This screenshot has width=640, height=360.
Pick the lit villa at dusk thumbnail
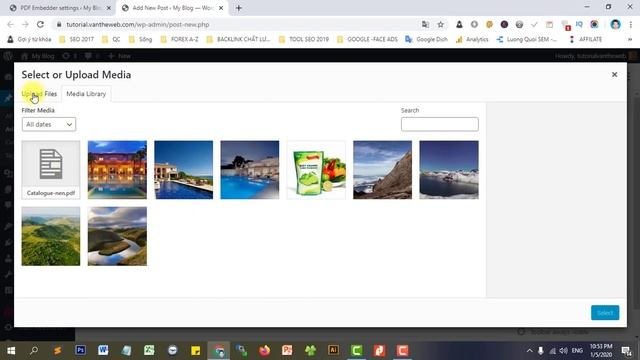[x=117, y=170]
